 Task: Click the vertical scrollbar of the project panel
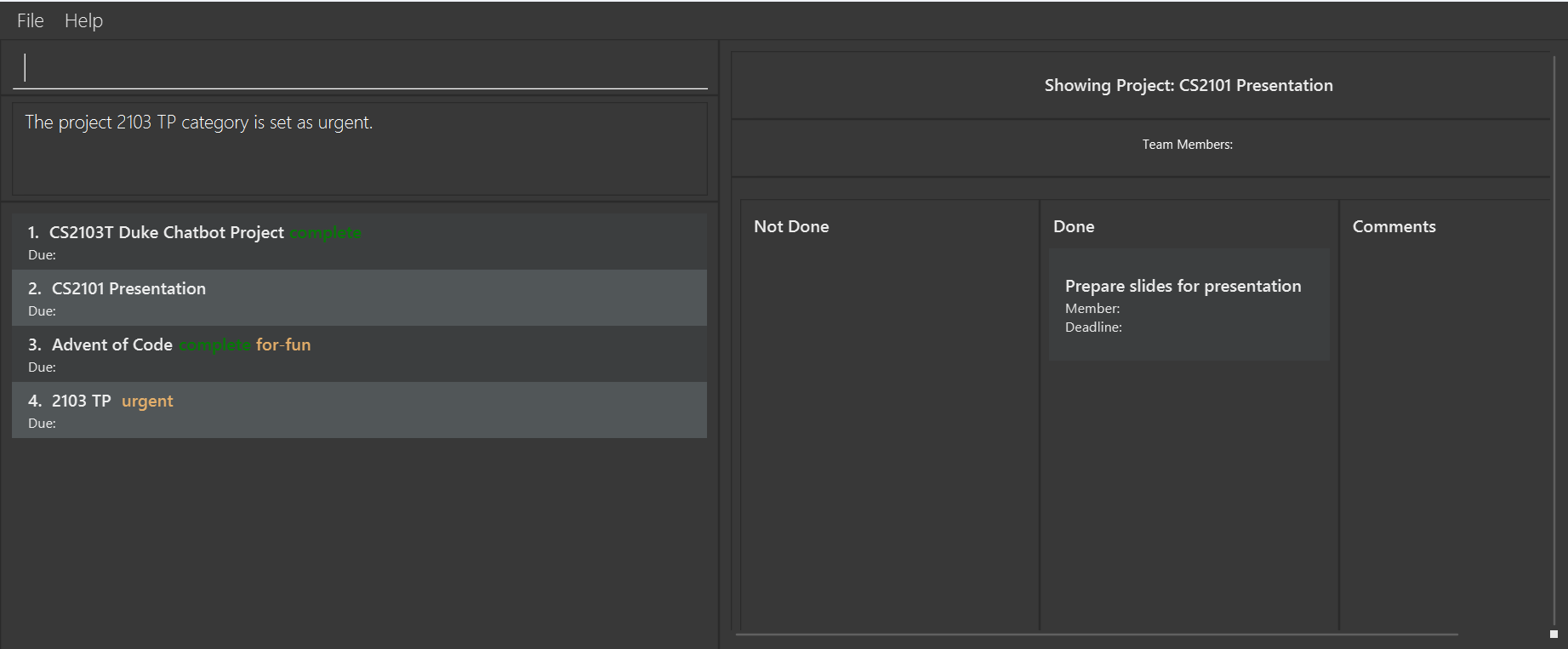tap(1554, 340)
